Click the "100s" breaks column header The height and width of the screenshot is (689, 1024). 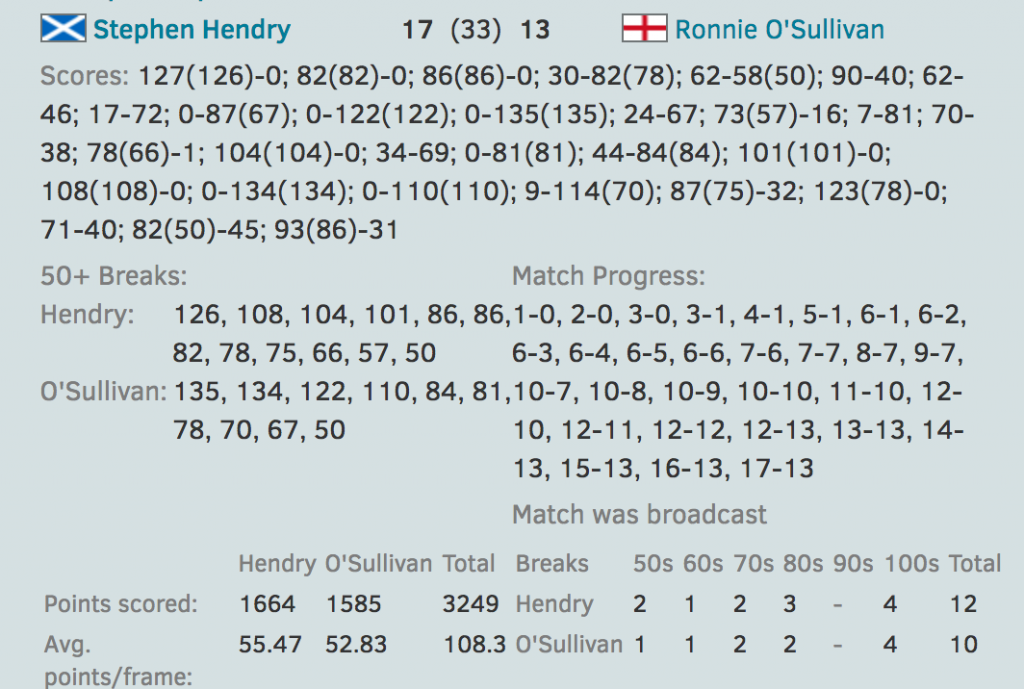(911, 564)
